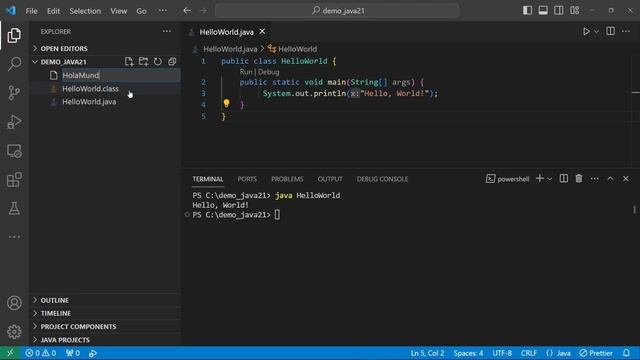Viewport: 640px width, 360px height.
Task: Kill terminal with trash icon
Action: (579, 179)
